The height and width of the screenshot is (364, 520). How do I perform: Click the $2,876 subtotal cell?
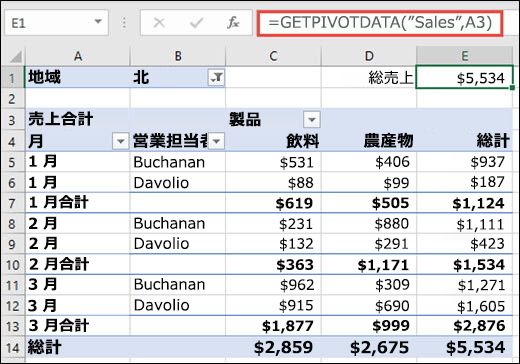[x=464, y=326]
